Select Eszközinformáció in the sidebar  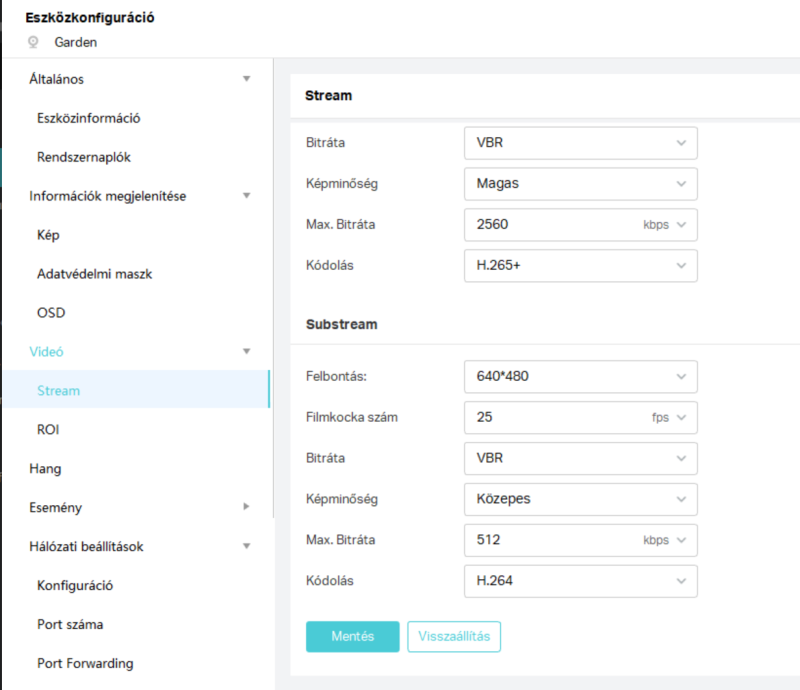[x=89, y=118]
